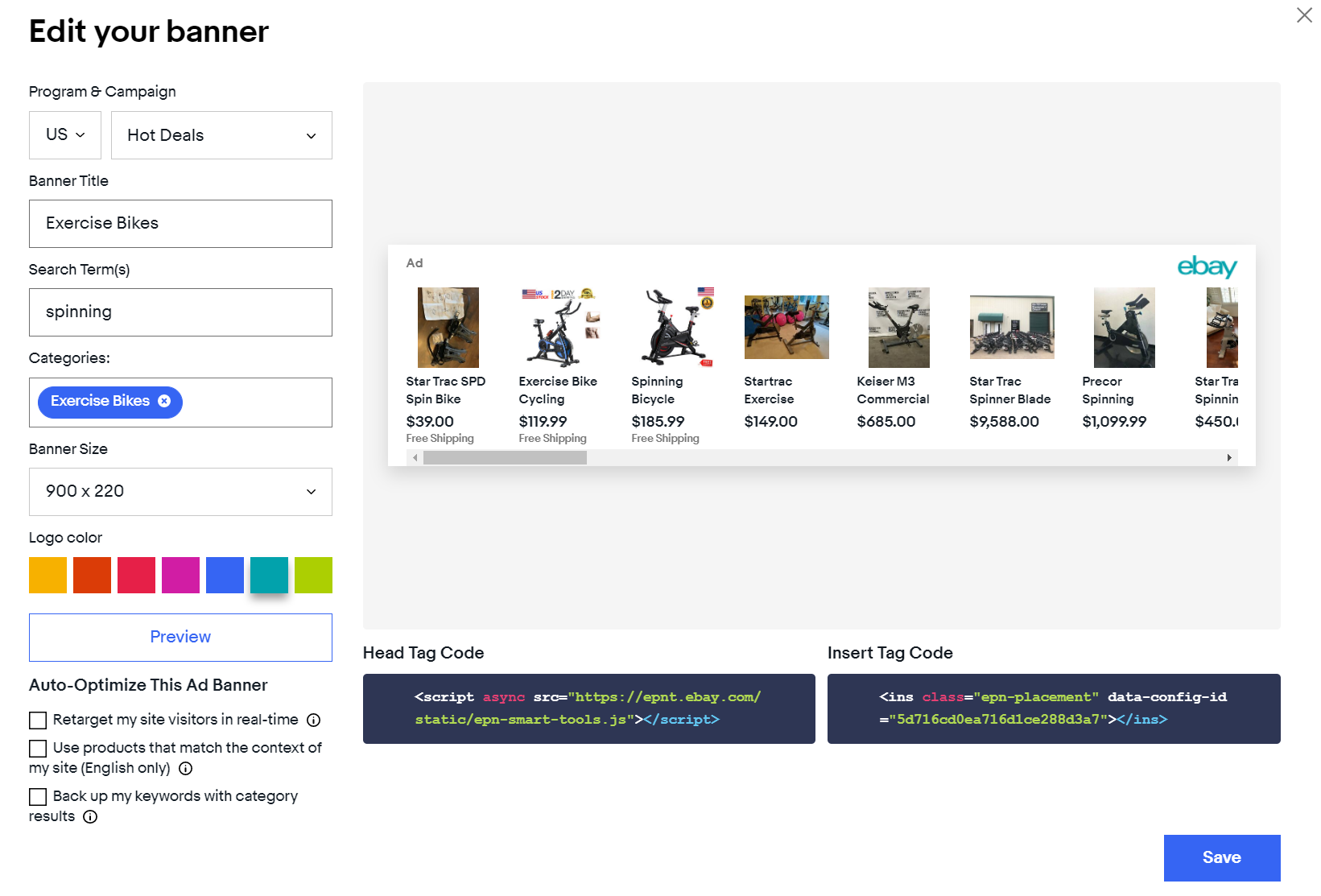Click the Save button
The height and width of the screenshot is (896, 1321).
[1222, 858]
